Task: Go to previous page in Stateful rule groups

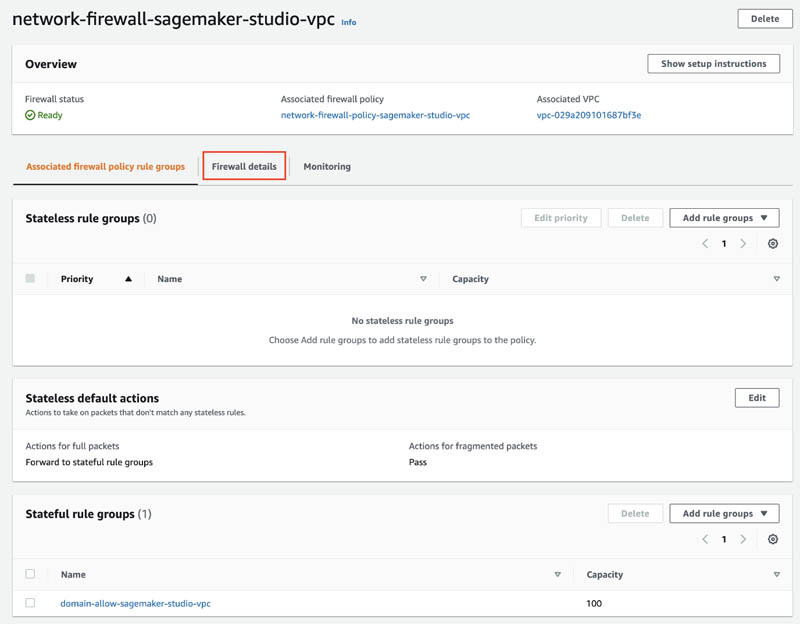Action: (705, 539)
